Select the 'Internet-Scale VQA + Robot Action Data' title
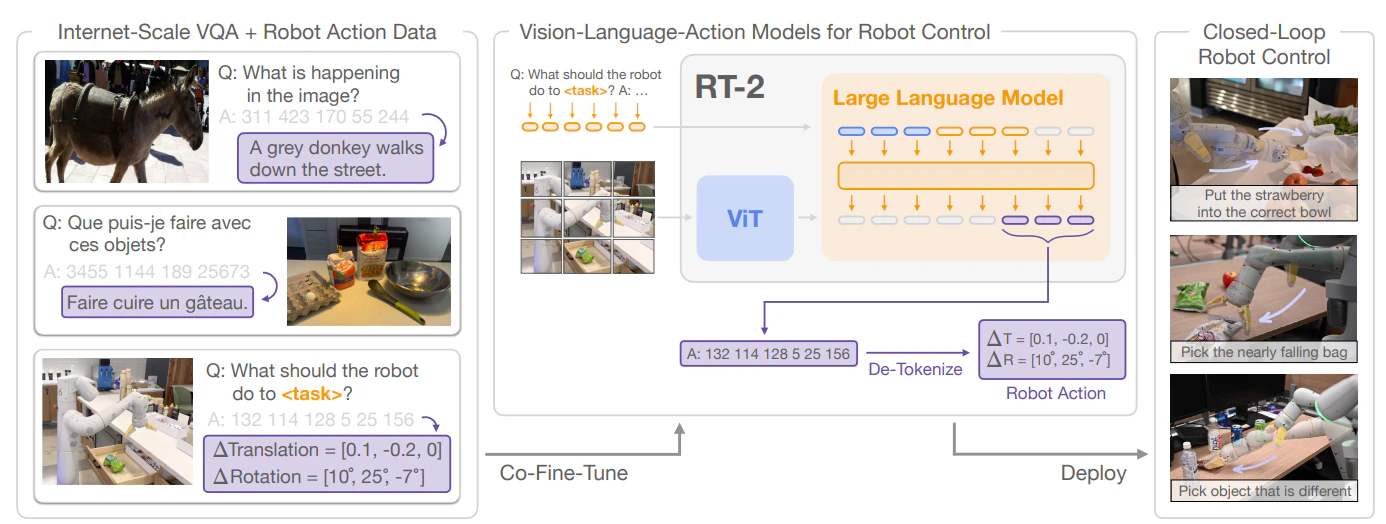Screen dimensions: 1386x524 (x=247, y=32)
